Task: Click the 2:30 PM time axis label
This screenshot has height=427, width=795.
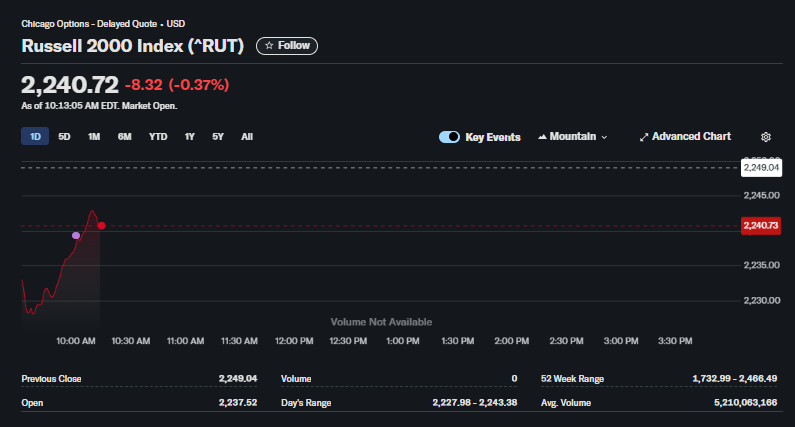Action: tap(566, 341)
